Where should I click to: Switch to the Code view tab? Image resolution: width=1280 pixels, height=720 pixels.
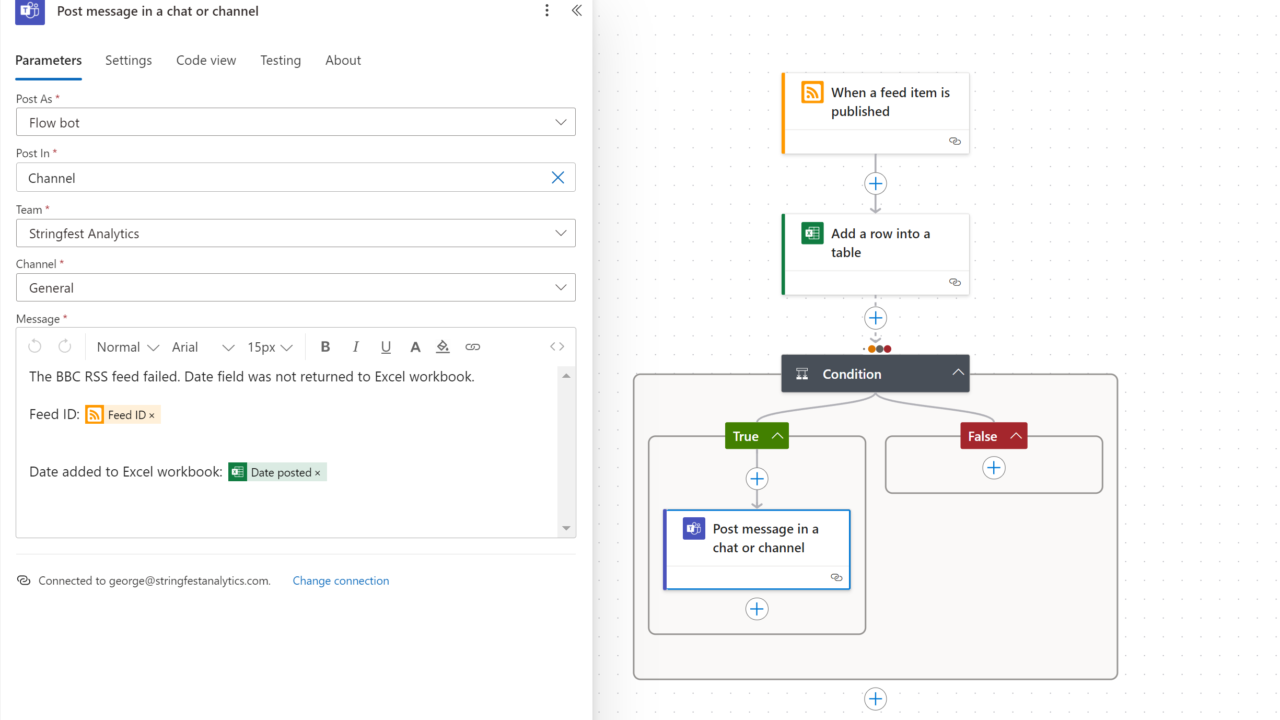point(206,61)
